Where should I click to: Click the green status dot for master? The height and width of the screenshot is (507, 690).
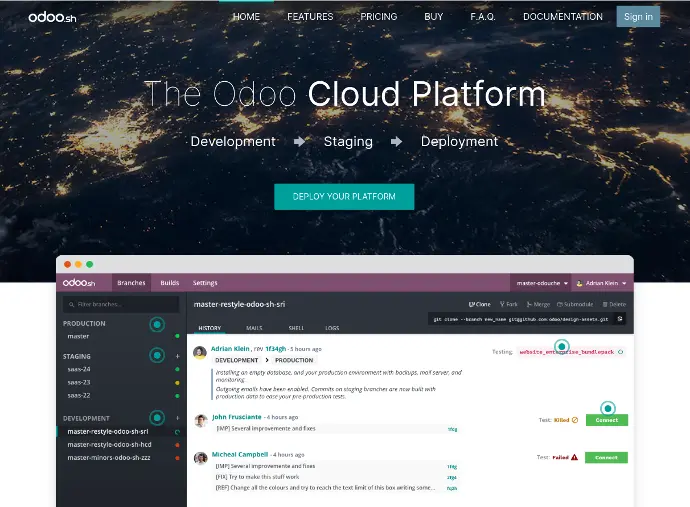[177, 336]
